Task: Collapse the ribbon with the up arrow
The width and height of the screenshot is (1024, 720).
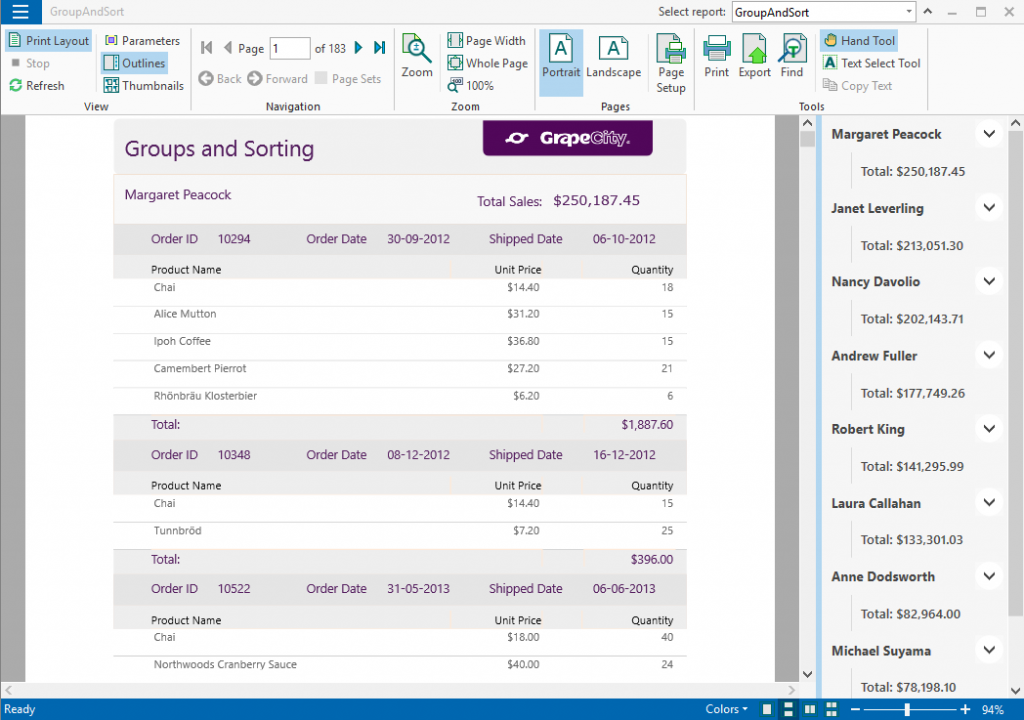Action: coord(928,12)
